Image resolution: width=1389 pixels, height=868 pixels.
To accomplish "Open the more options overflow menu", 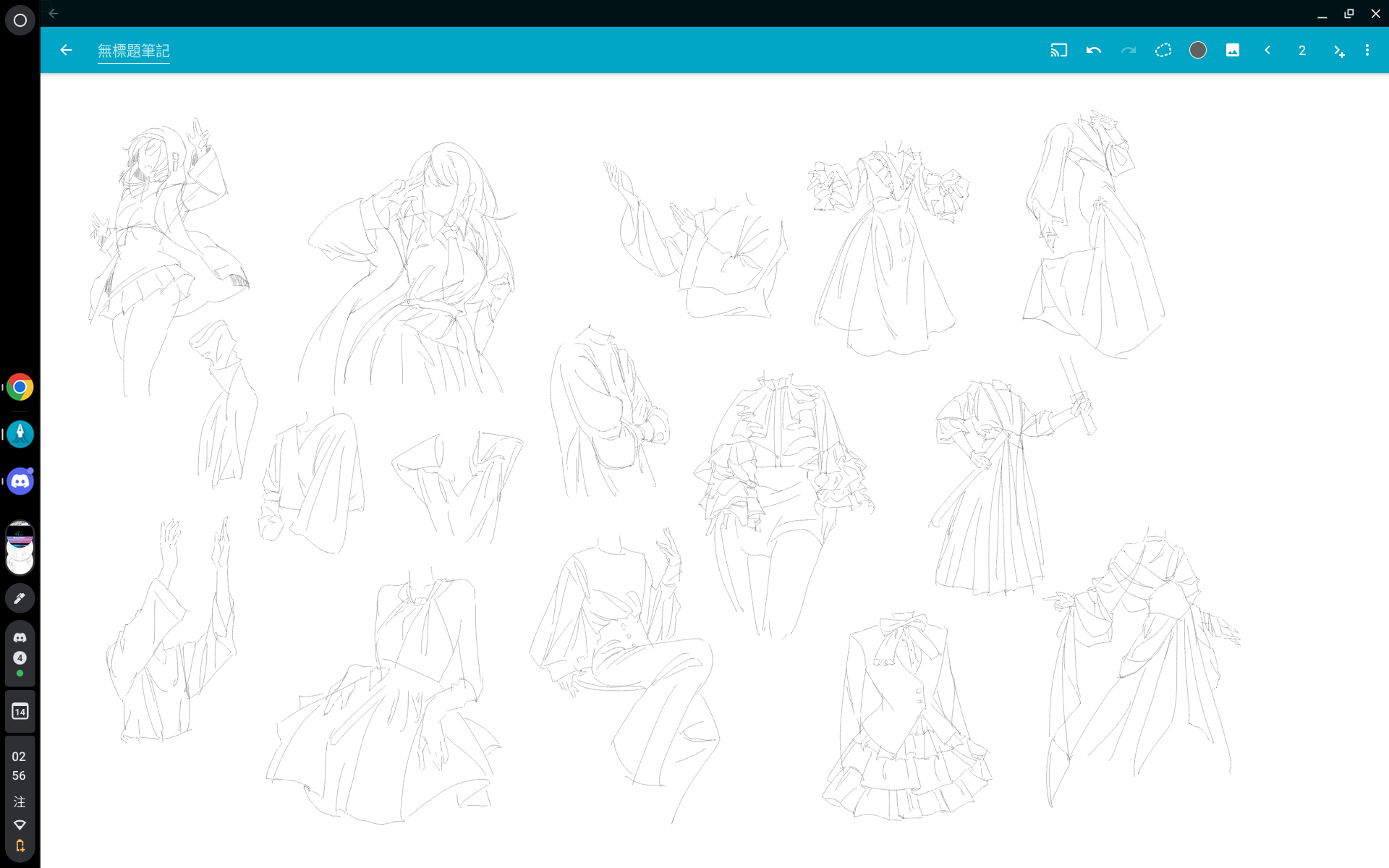I will [1367, 50].
